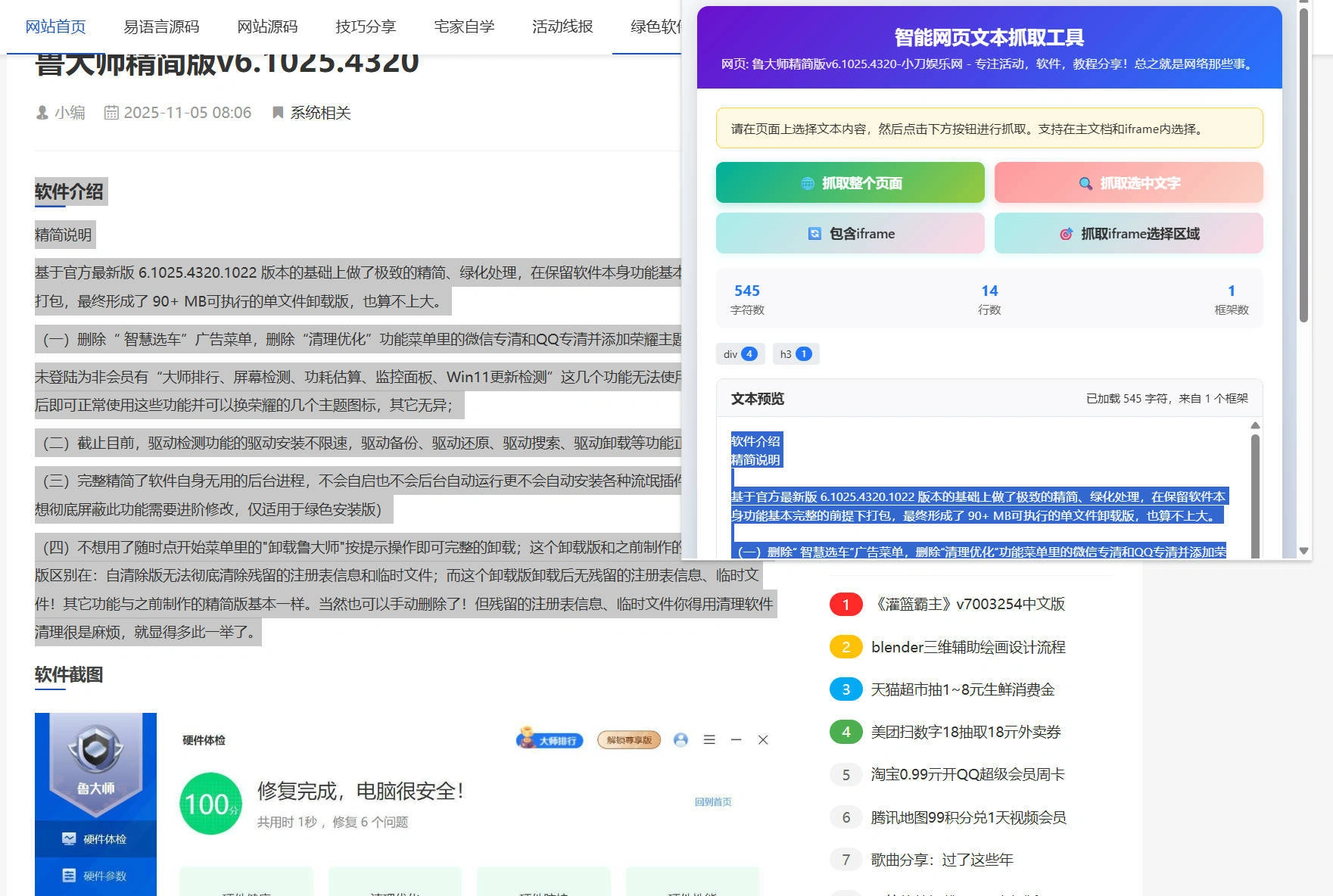Click the magnifier icon on 抓取选中文字
The image size is (1333, 896).
(x=1085, y=182)
